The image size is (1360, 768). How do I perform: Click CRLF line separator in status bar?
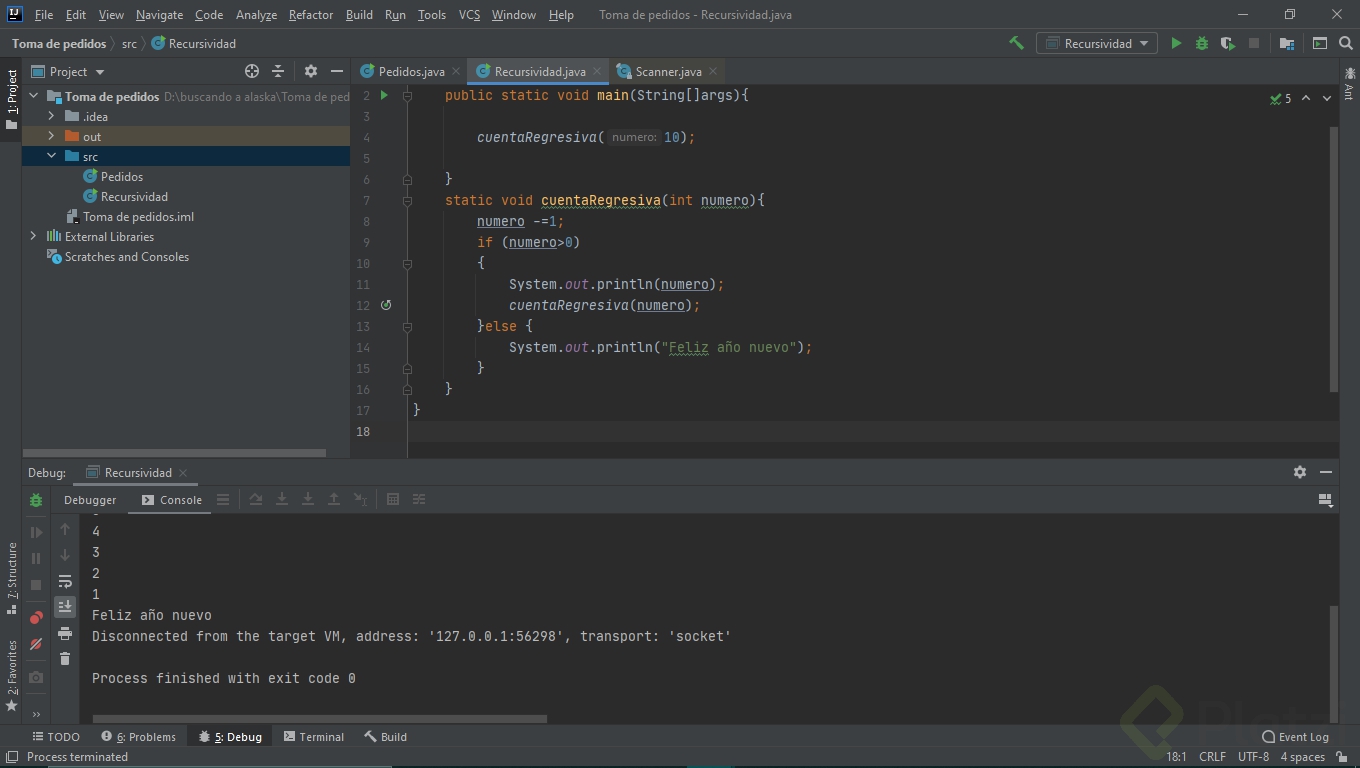coord(1212,756)
